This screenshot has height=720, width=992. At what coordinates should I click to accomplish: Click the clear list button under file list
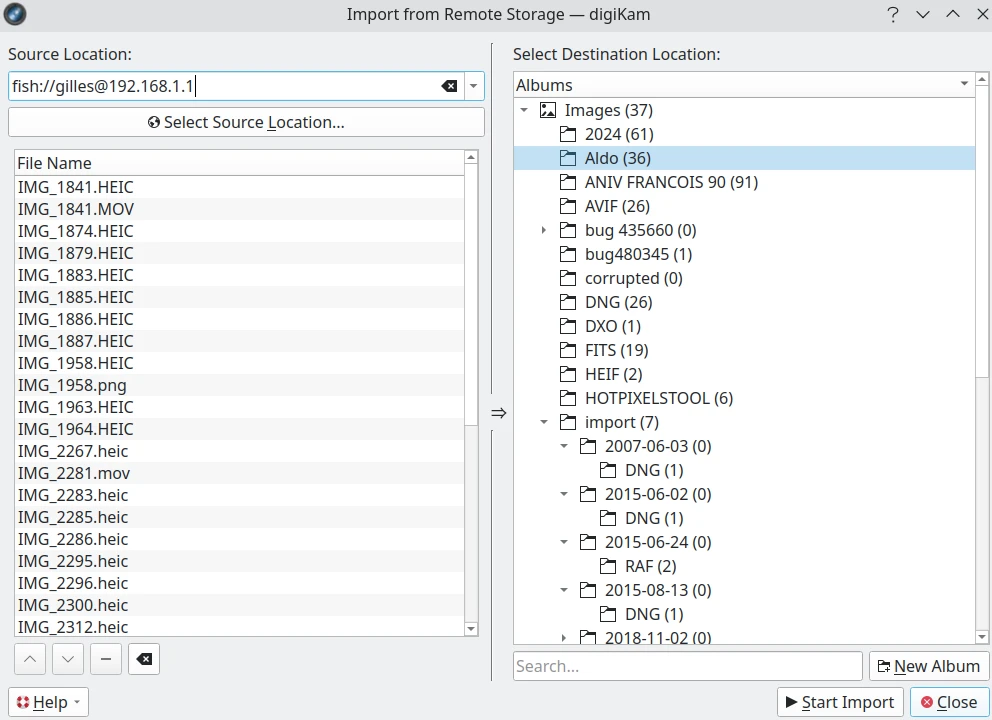[144, 659]
